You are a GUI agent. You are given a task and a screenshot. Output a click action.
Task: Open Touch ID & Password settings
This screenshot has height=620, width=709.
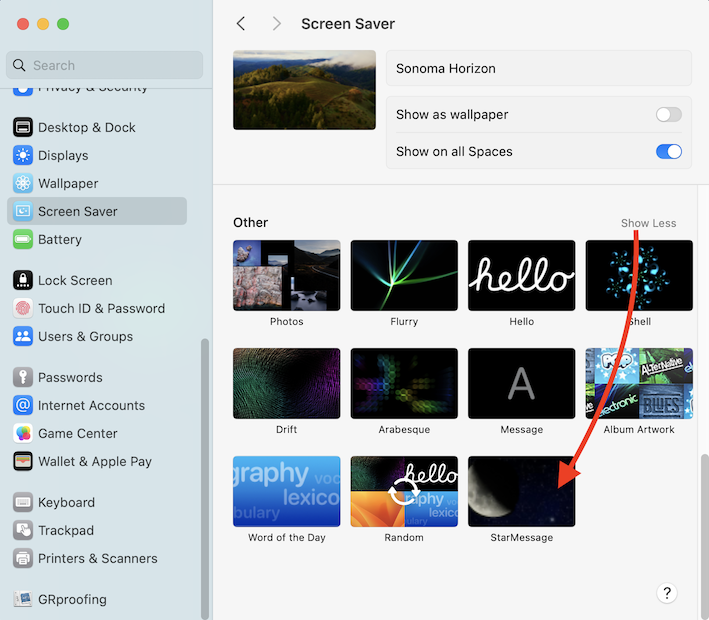coord(97,308)
